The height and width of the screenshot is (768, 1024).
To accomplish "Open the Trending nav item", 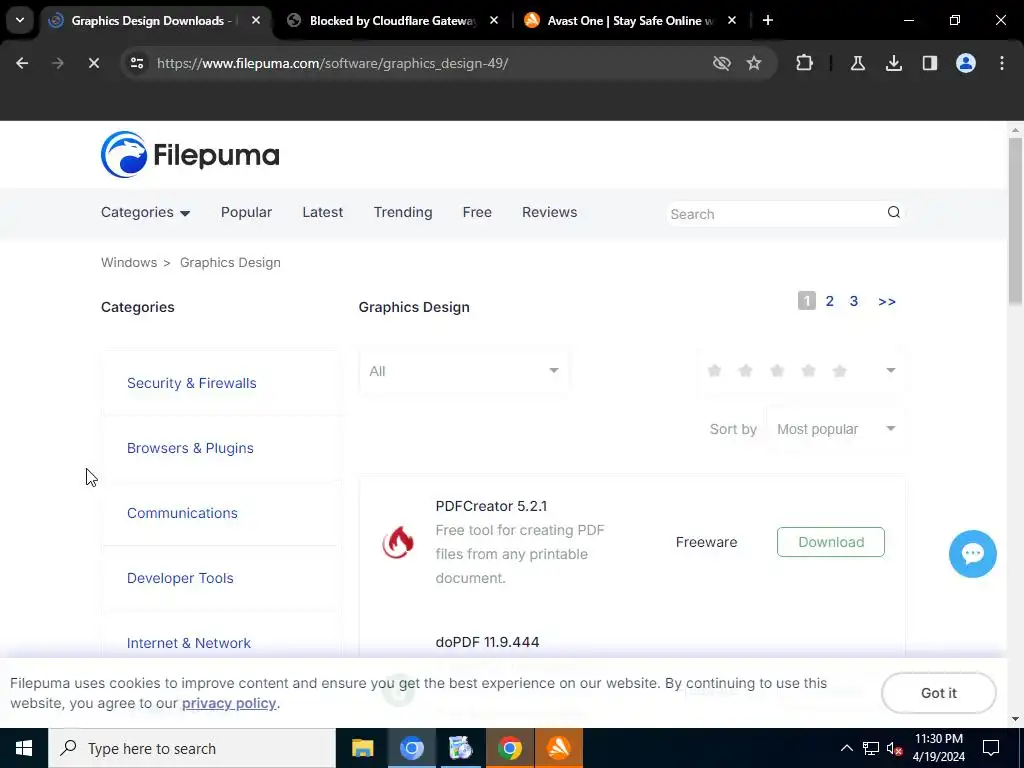I will coord(403,212).
